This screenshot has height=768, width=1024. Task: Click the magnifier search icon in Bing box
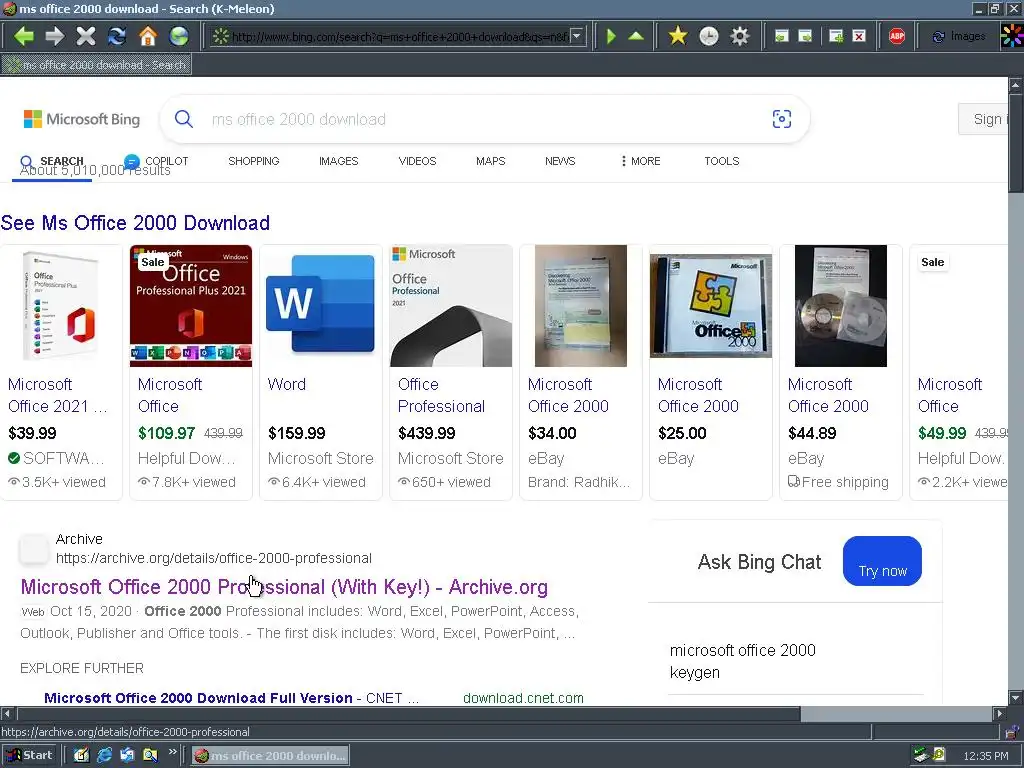[x=184, y=119]
